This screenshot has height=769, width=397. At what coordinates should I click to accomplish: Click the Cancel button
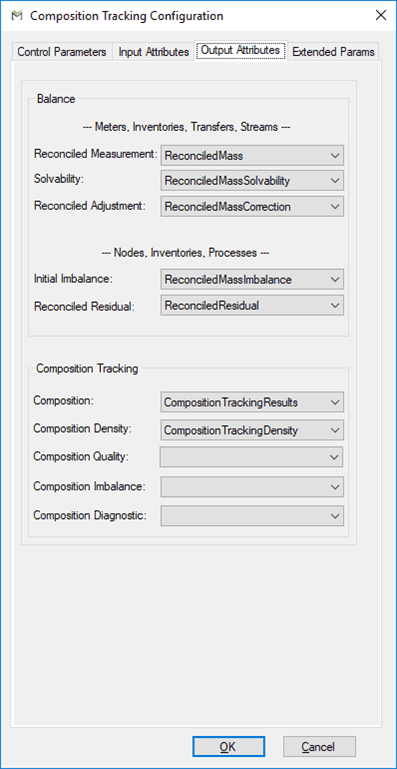click(x=319, y=746)
